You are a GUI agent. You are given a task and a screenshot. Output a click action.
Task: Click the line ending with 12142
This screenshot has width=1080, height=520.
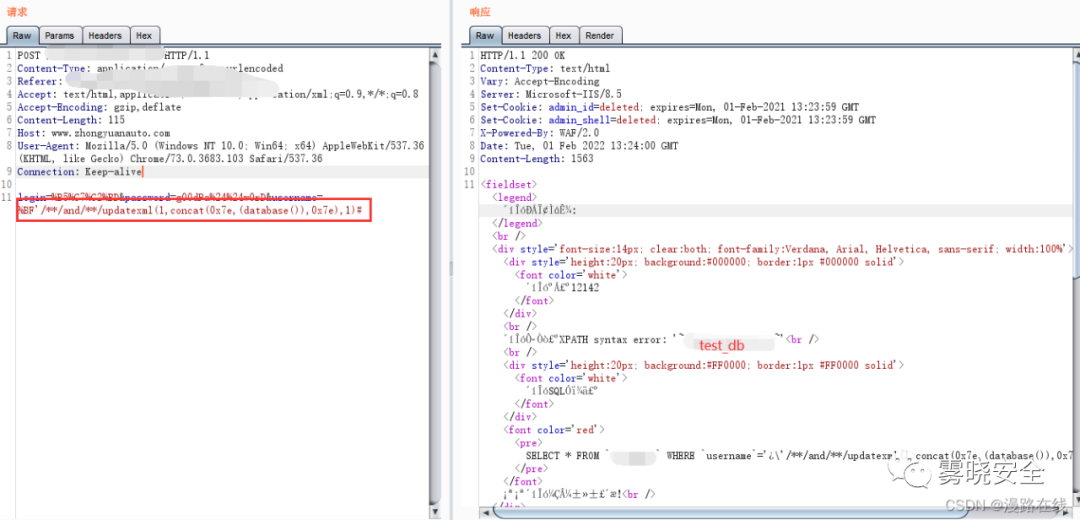pos(563,288)
